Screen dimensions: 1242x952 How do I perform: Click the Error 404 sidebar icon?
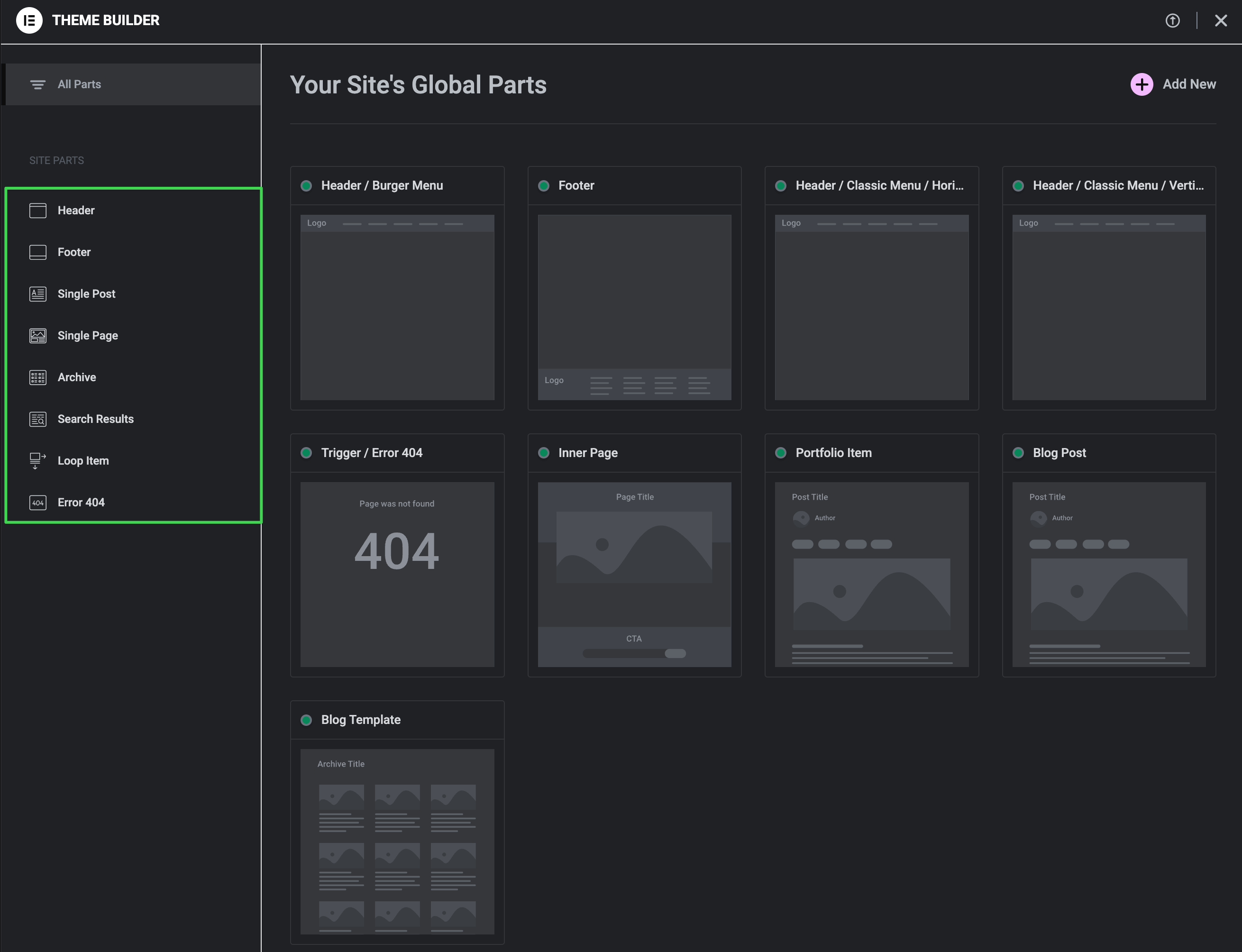click(x=38, y=503)
